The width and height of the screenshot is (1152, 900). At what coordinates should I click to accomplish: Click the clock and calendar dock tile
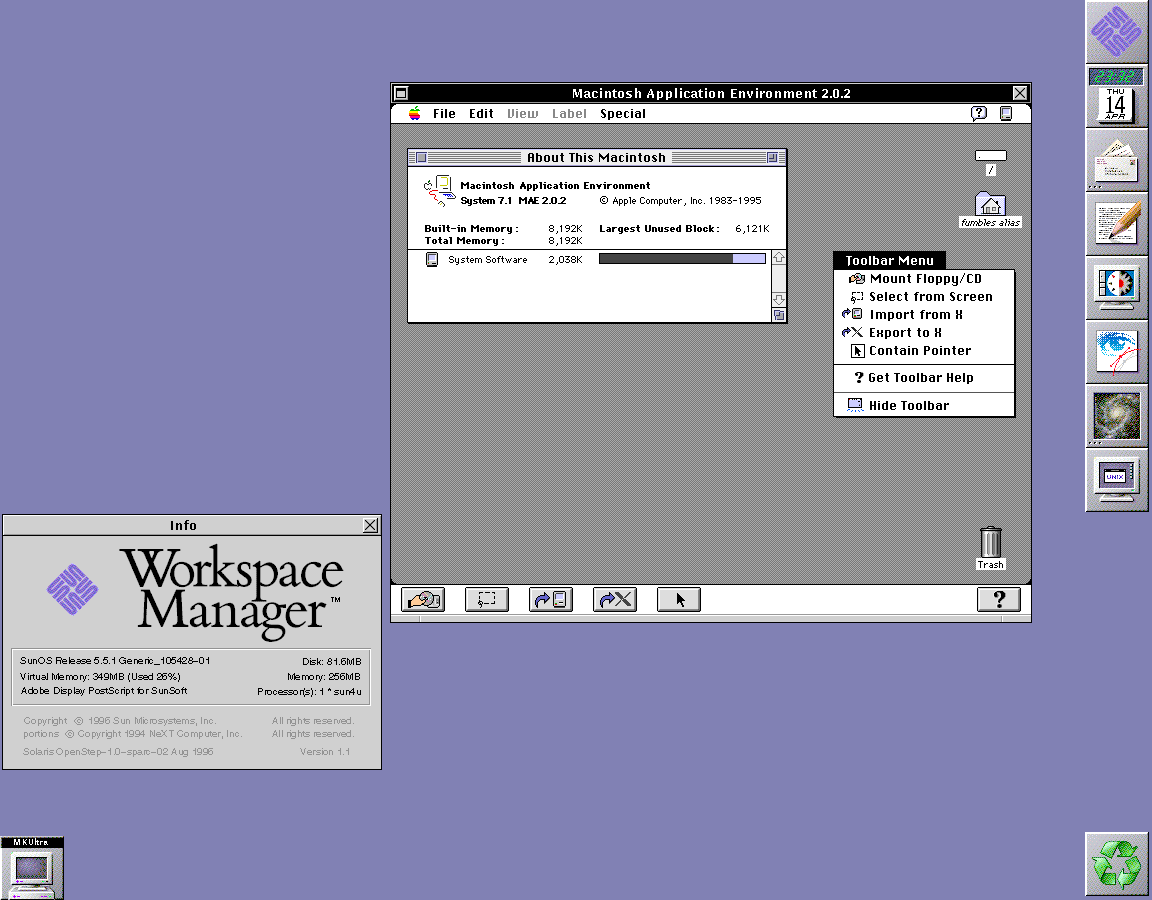(x=1117, y=96)
